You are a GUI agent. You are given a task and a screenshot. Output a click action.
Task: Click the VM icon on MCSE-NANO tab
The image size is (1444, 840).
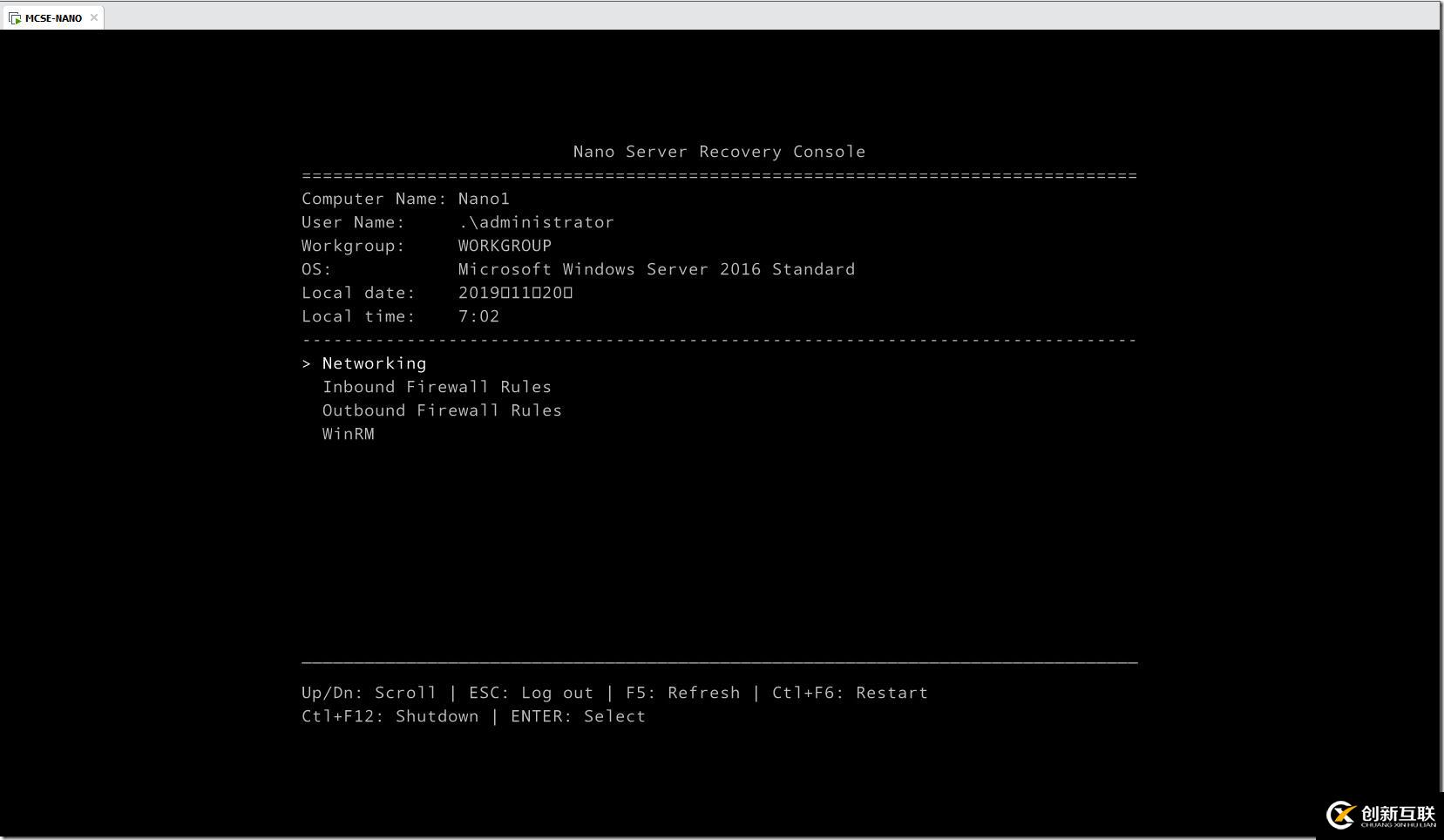click(x=15, y=17)
